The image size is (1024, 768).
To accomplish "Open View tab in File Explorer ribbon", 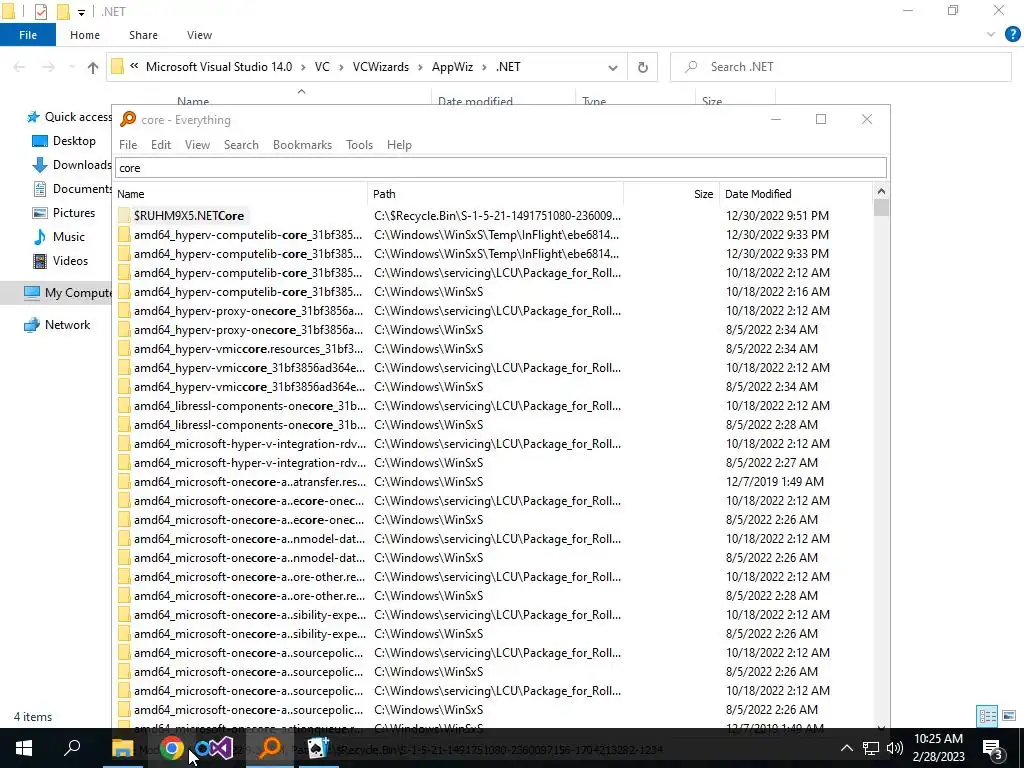I will pos(199,35).
